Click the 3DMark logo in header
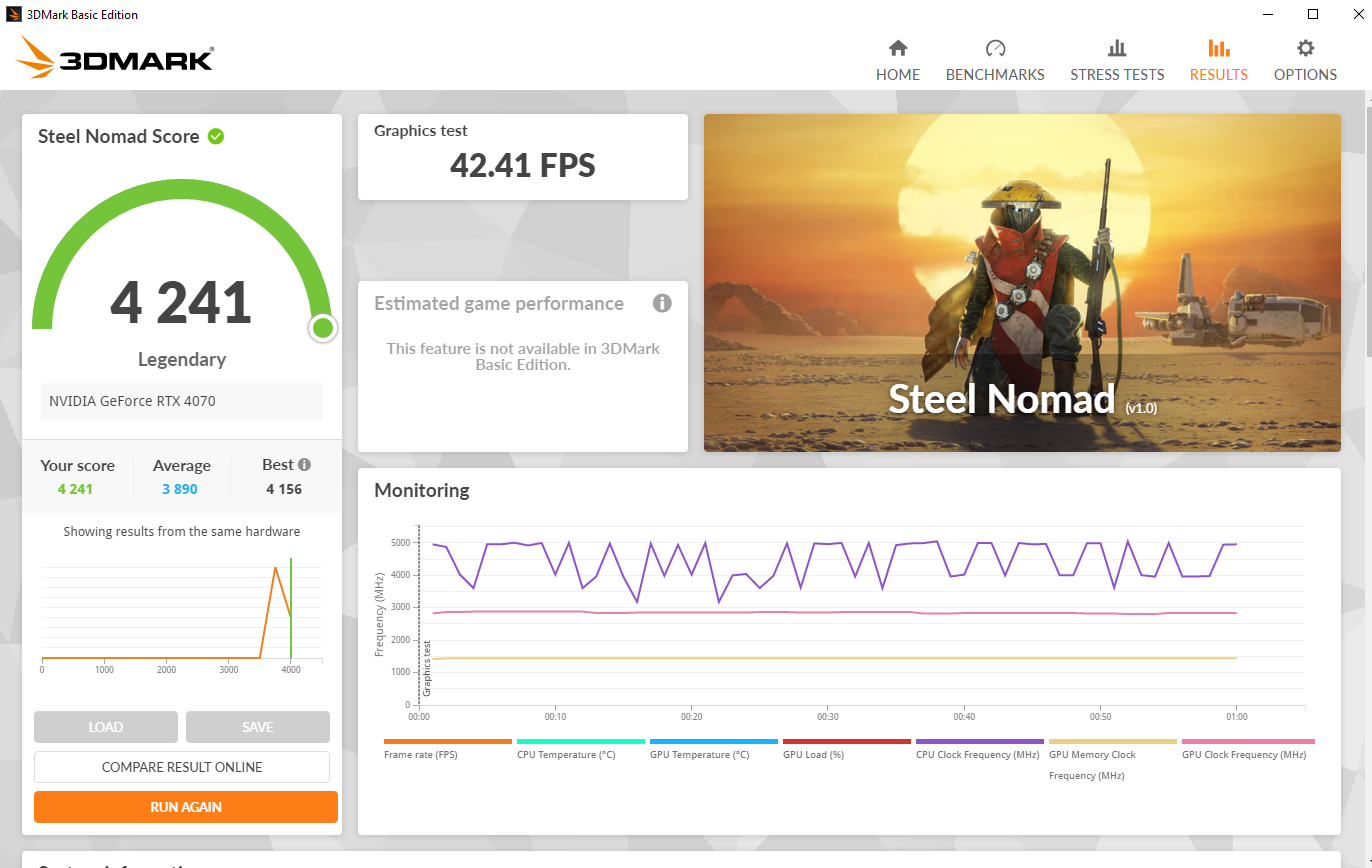The width and height of the screenshot is (1372, 868). (115, 59)
